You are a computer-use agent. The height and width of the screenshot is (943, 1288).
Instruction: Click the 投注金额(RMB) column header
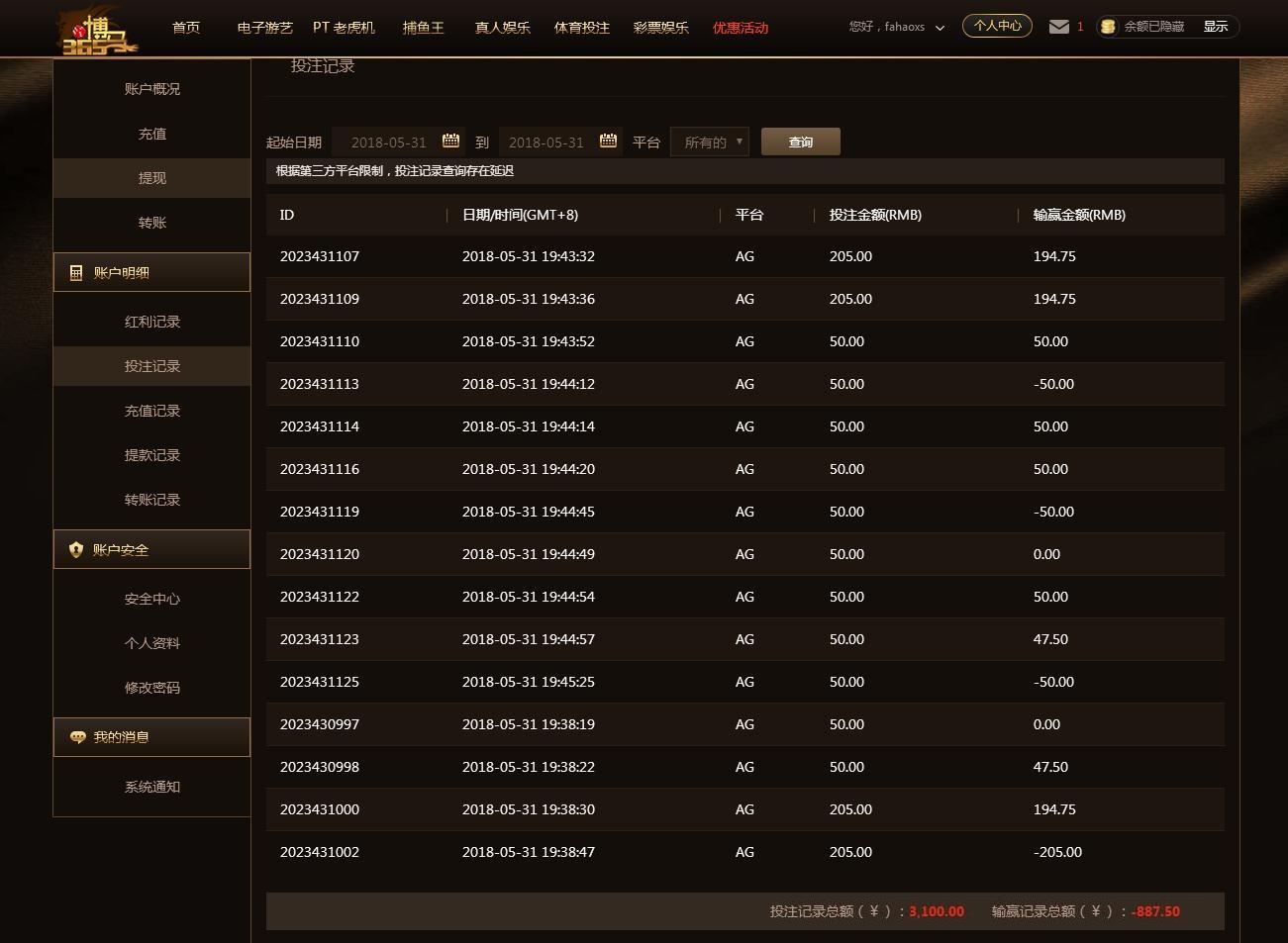pos(875,215)
